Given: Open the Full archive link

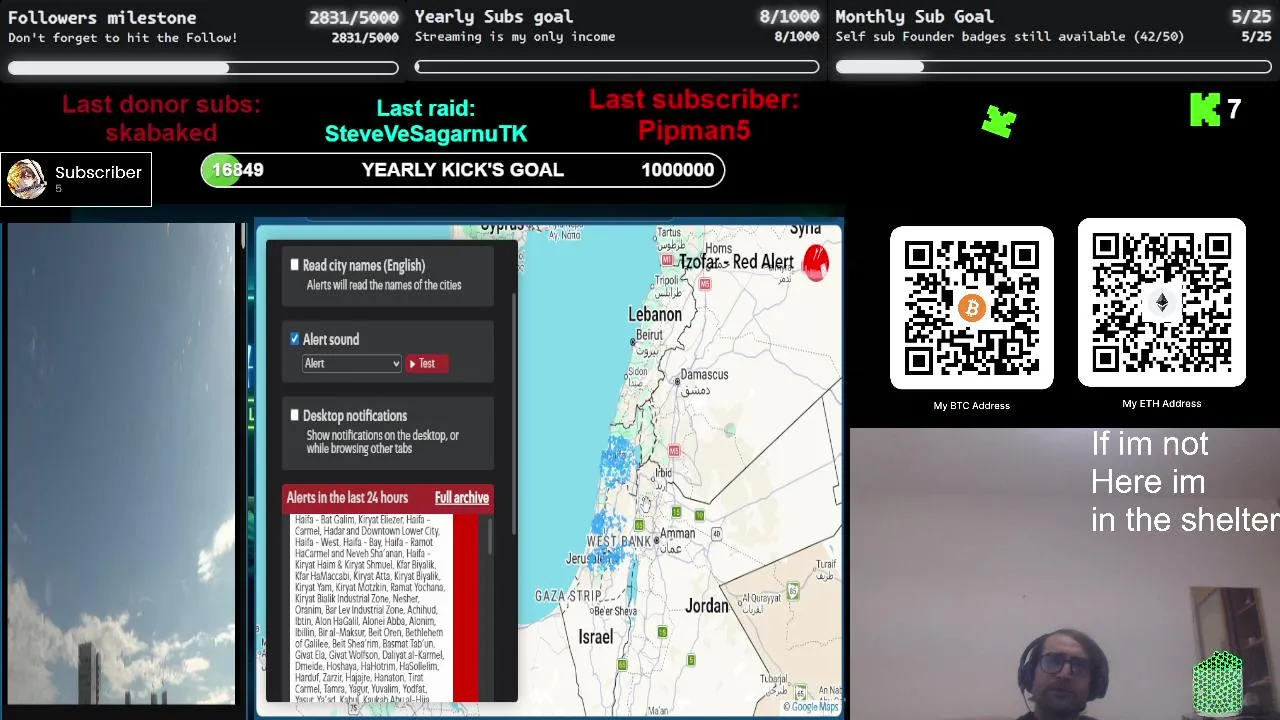Looking at the screenshot, I should point(462,498).
